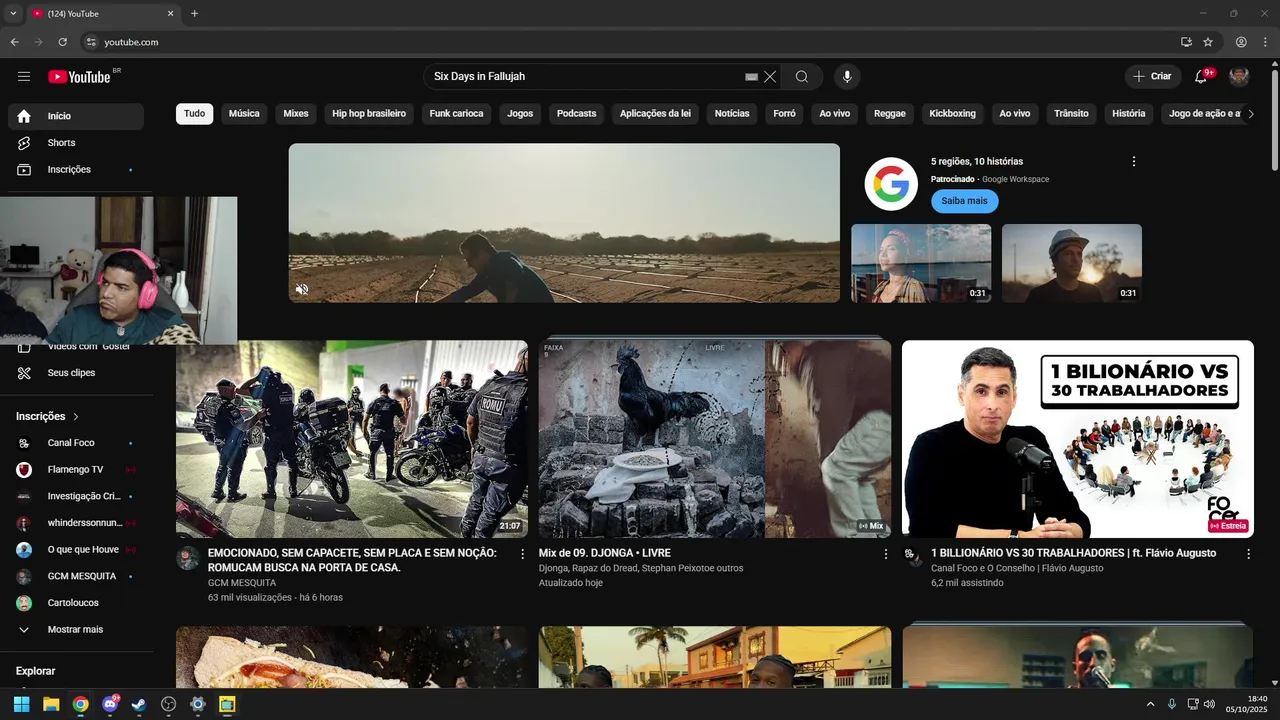Click GCM MESQUITA channel avatar beside video title
This screenshot has height=720, width=1280.
pos(188,558)
